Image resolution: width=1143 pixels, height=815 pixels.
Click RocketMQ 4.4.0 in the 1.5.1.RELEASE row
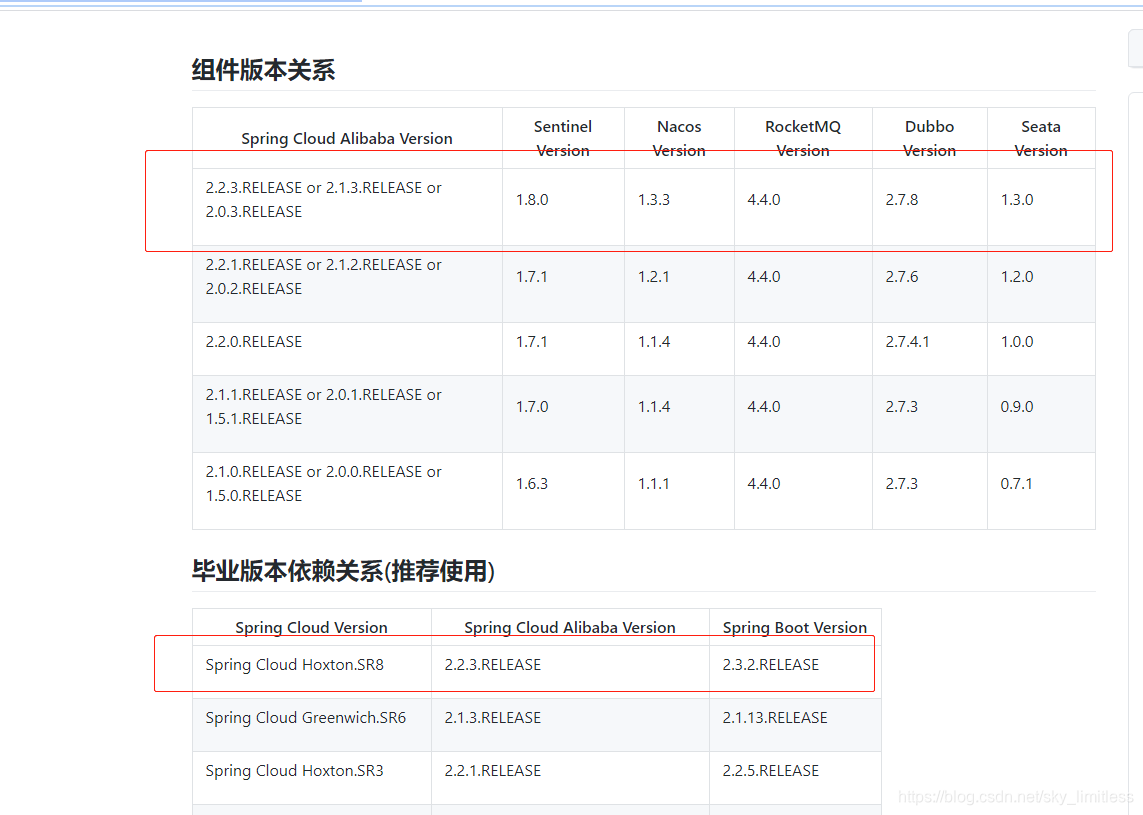coord(764,407)
